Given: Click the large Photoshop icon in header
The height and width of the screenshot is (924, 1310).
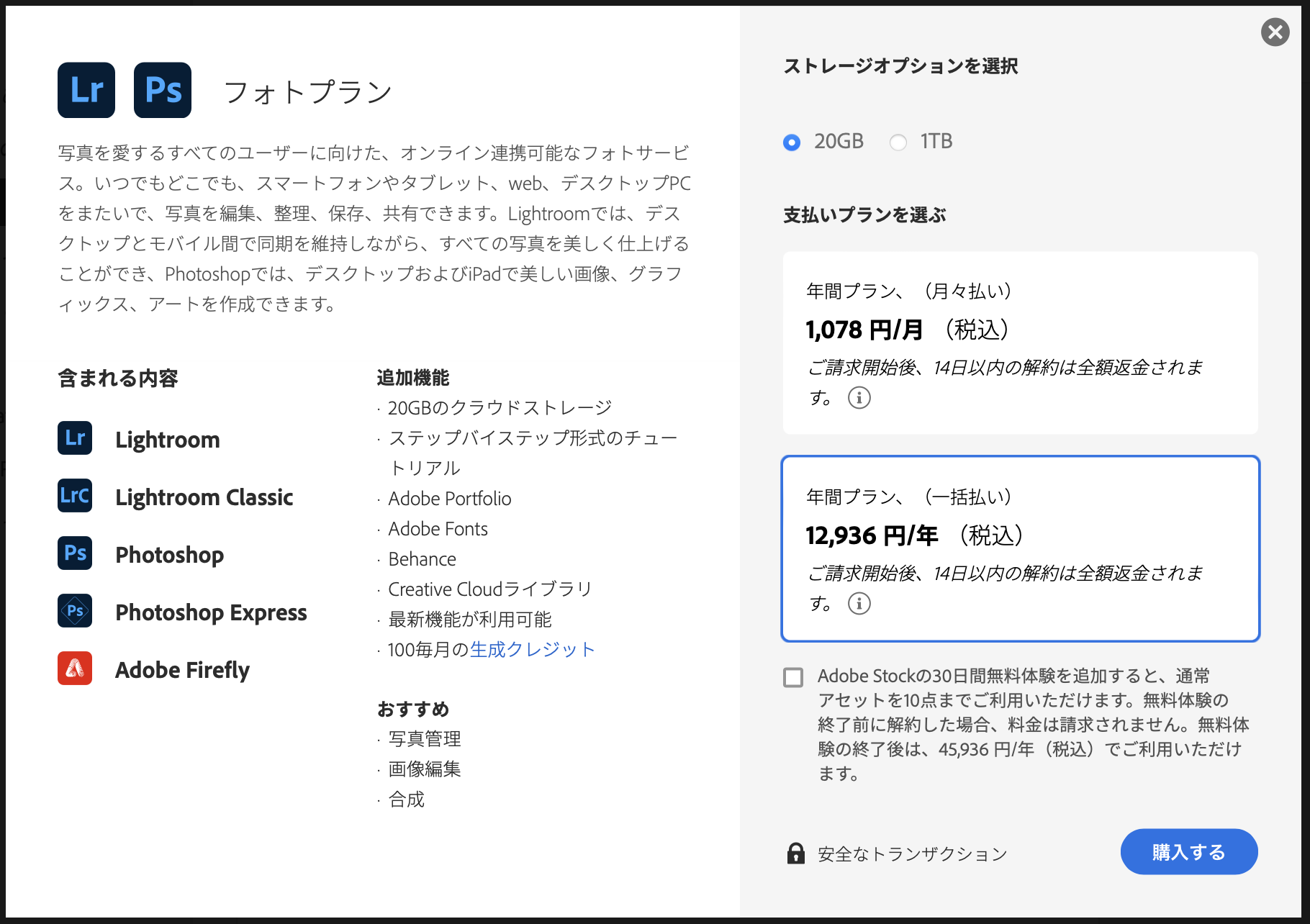Looking at the screenshot, I should 163,90.
